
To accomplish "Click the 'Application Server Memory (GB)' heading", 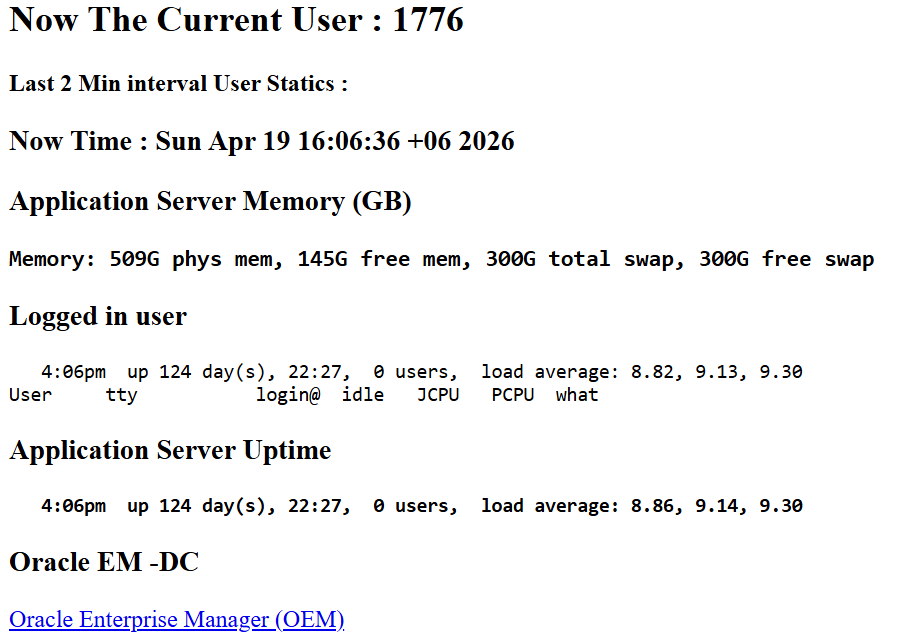I will click(x=210, y=202).
